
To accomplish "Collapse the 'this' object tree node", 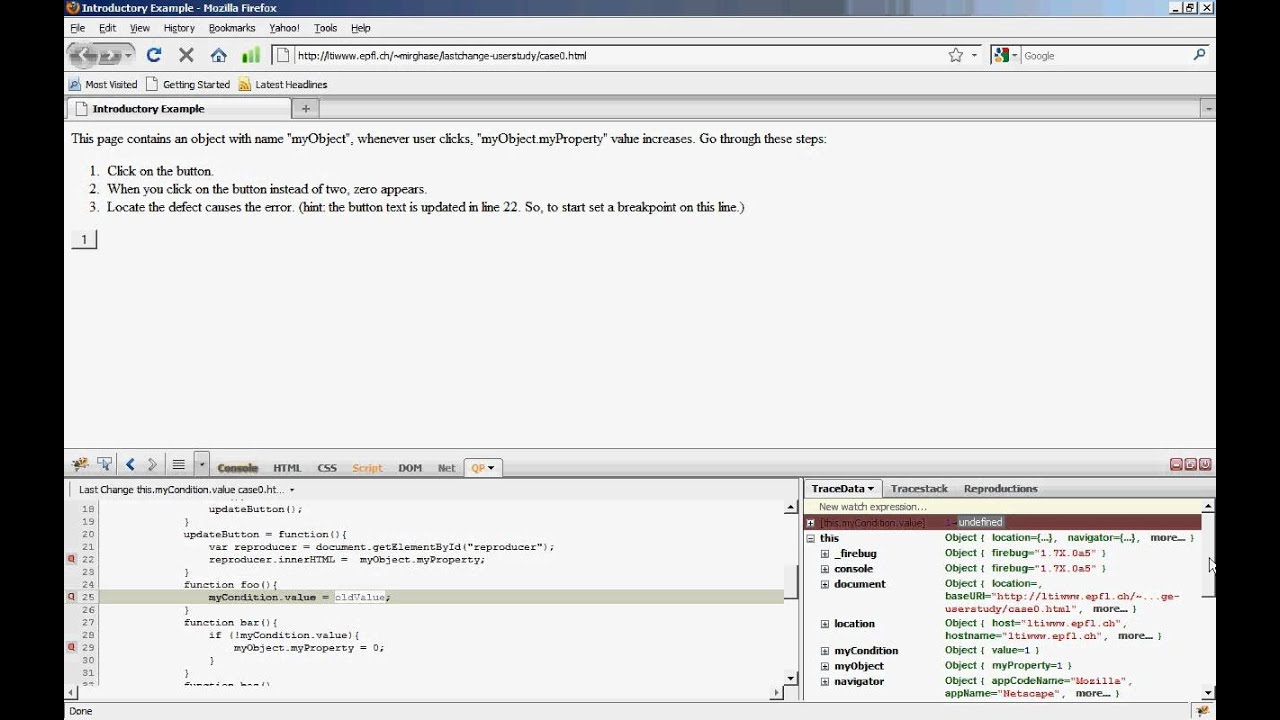I will (x=811, y=538).
